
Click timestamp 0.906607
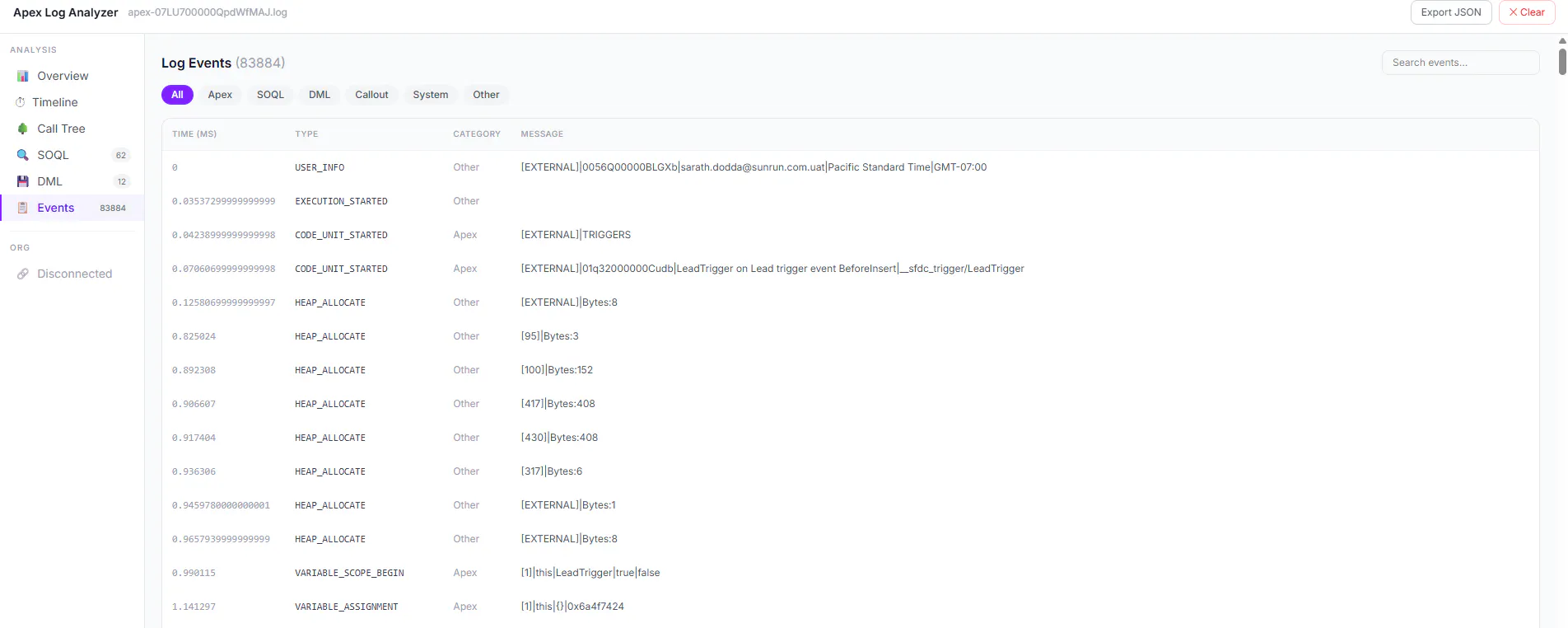194,404
